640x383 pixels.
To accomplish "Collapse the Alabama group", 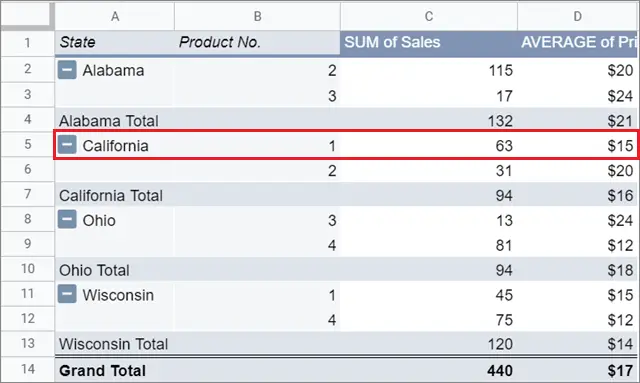I will click(x=67, y=70).
